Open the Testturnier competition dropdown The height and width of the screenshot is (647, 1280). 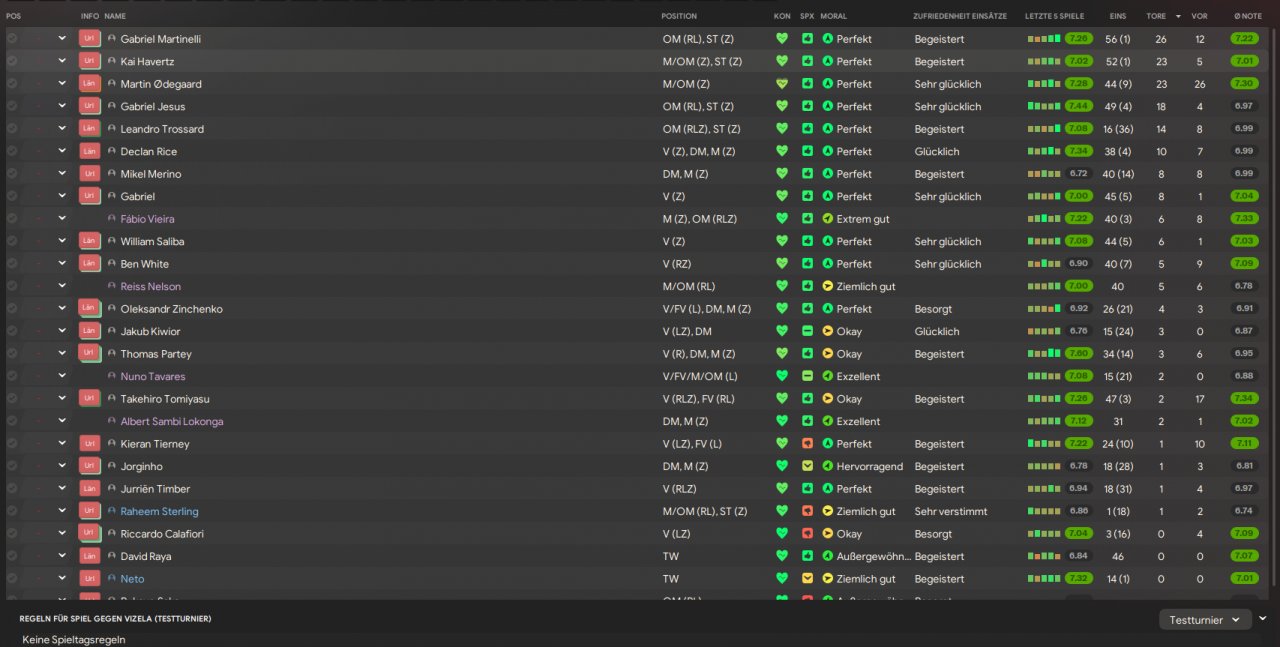(x=1205, y=620)
